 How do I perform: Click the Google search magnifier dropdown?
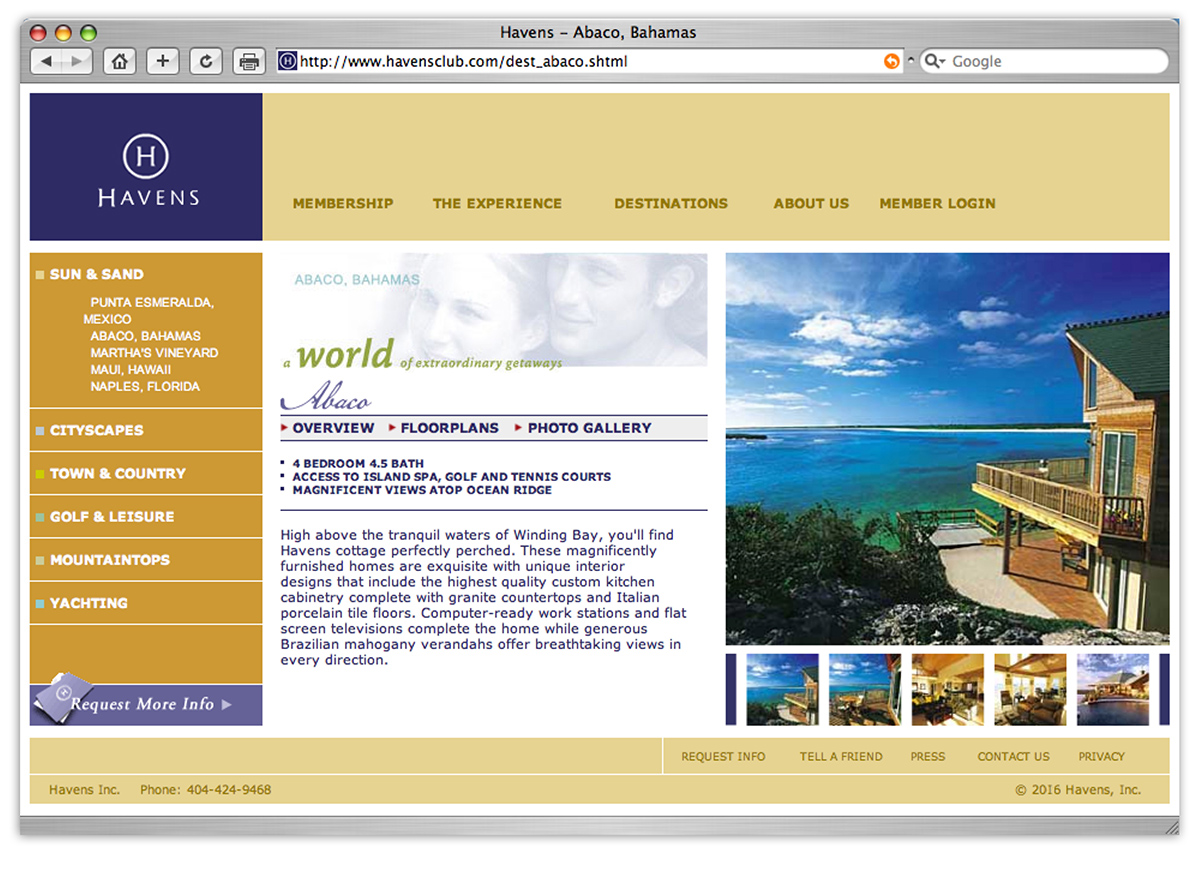934,61
